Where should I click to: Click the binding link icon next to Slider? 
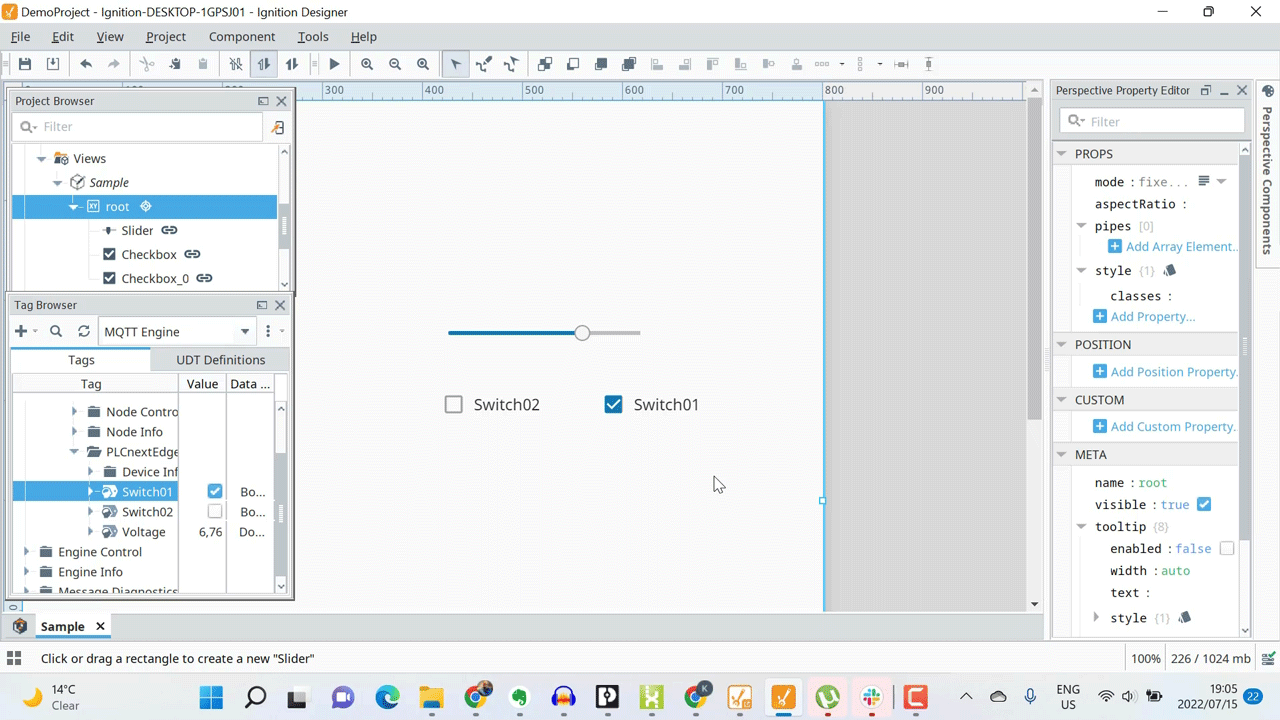[x=169, y=230]
